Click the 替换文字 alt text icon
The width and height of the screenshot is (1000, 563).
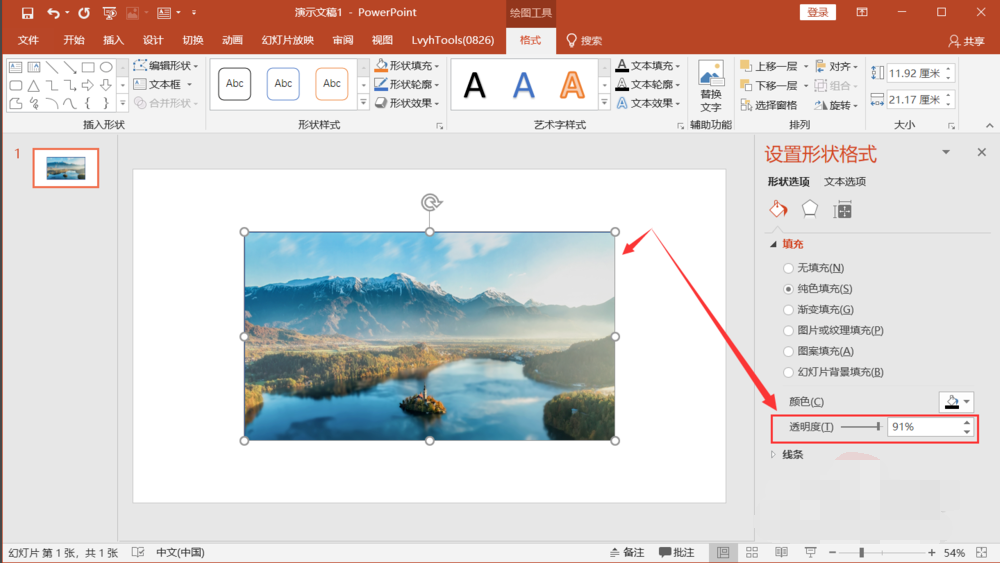coord(711,85)
